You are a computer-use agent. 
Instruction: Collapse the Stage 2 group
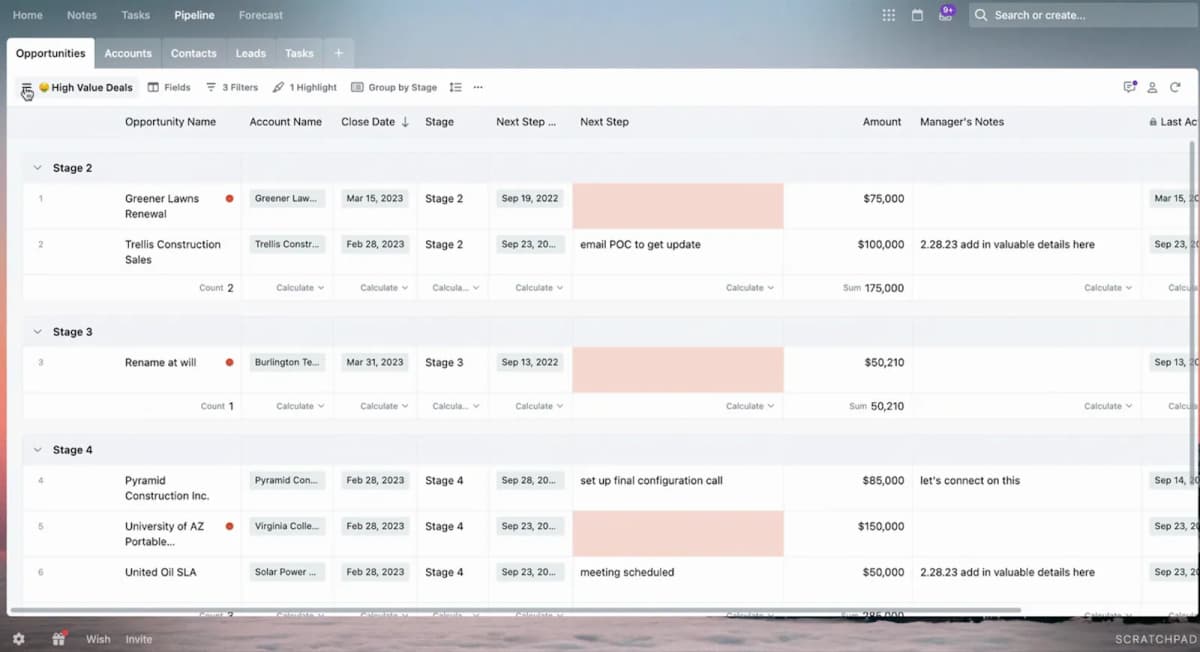point(38,168)
